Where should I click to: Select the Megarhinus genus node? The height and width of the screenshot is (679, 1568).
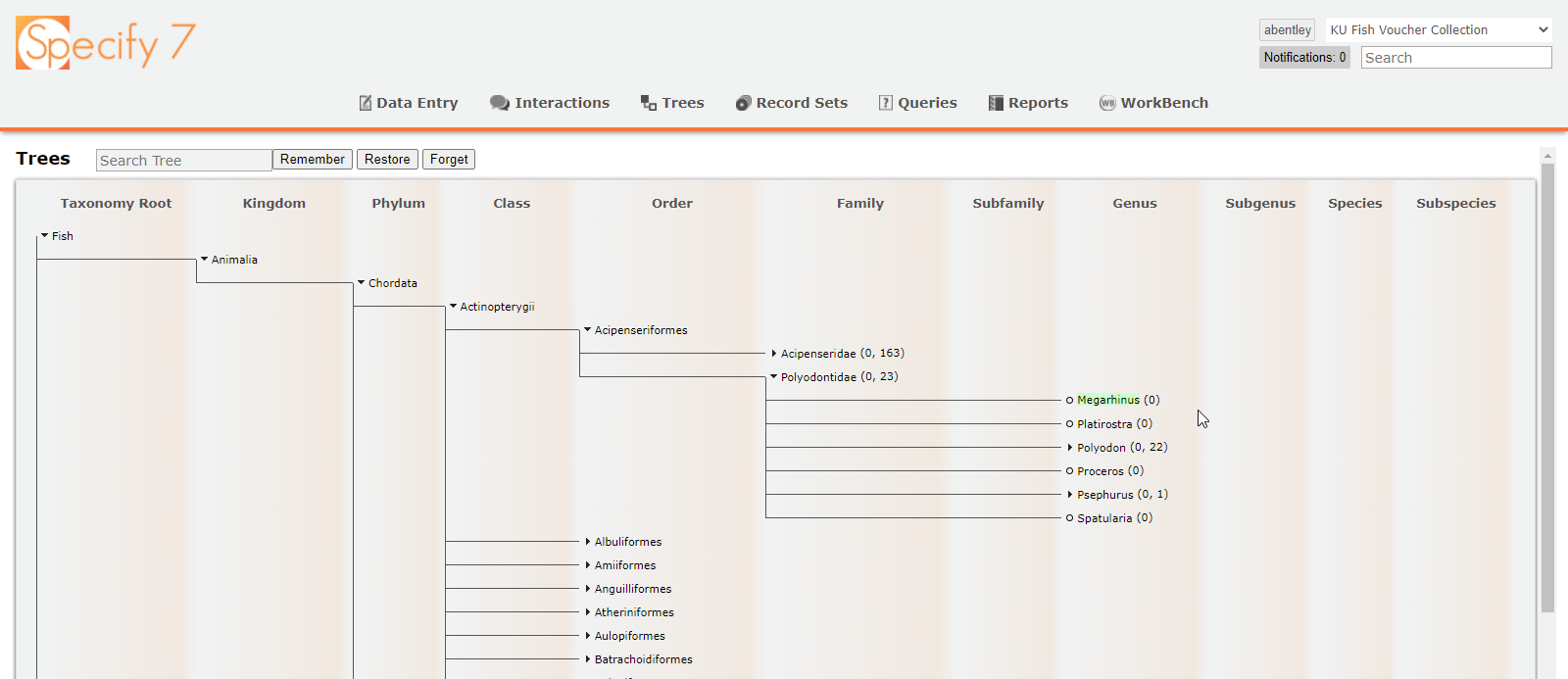point(1108,400)
